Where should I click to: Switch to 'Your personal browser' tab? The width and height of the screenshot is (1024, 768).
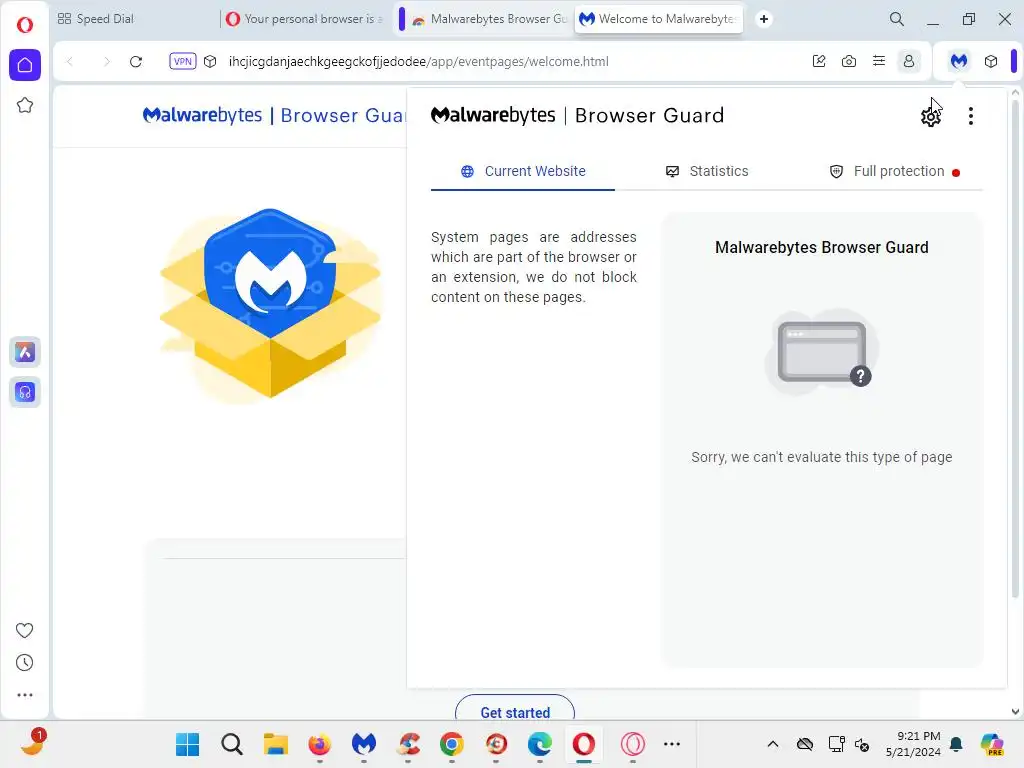click(x=306, y=19)
